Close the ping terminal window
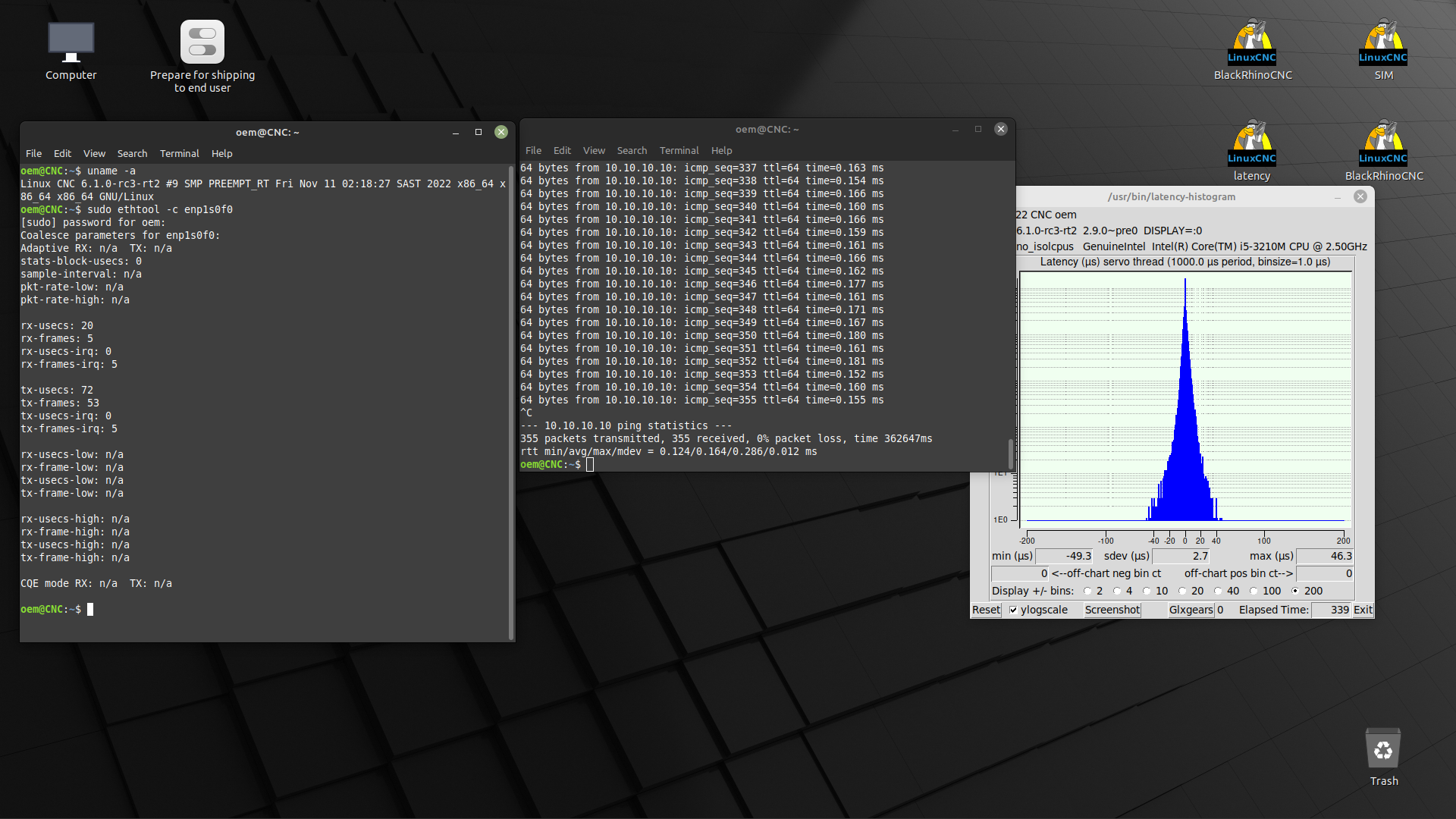 [x=1001, y=129]
